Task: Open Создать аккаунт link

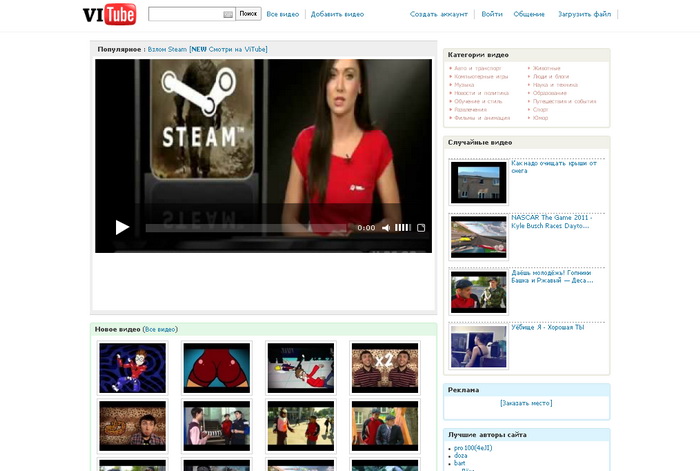Action: pos(439,14)
